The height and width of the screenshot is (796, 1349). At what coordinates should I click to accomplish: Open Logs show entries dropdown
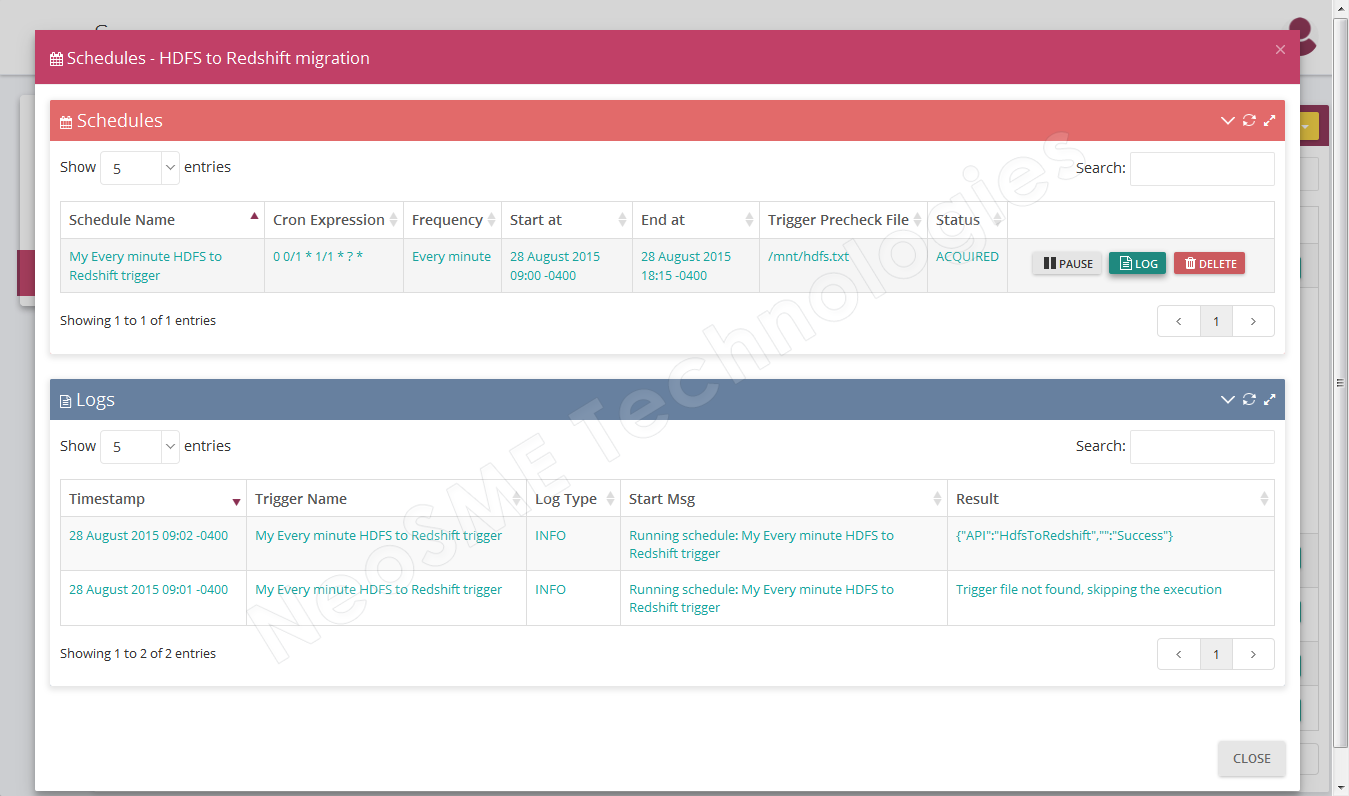tap(140, 447)
